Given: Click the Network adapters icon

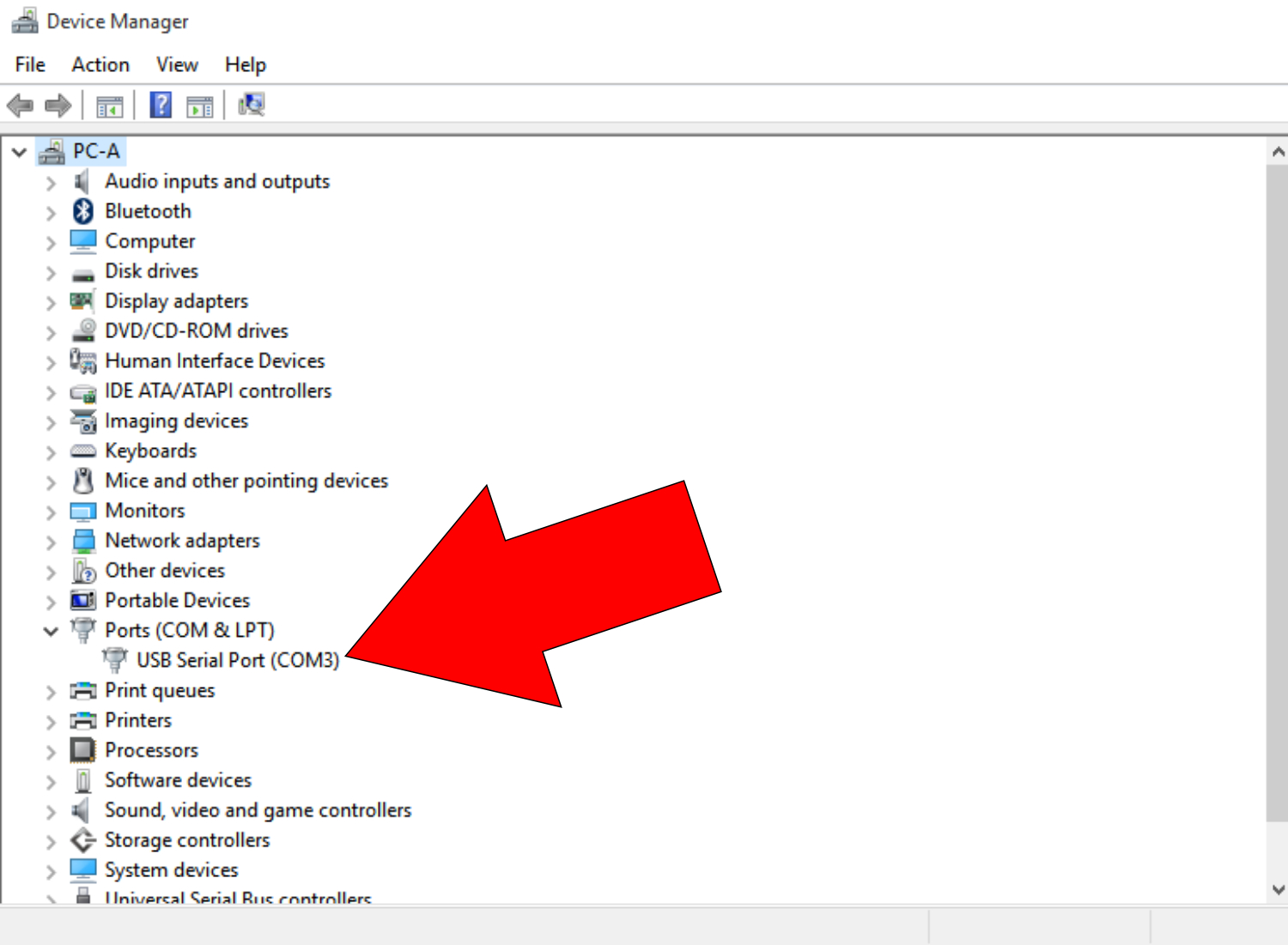Looking at the screenshot, I should click(x=83, y=541).
